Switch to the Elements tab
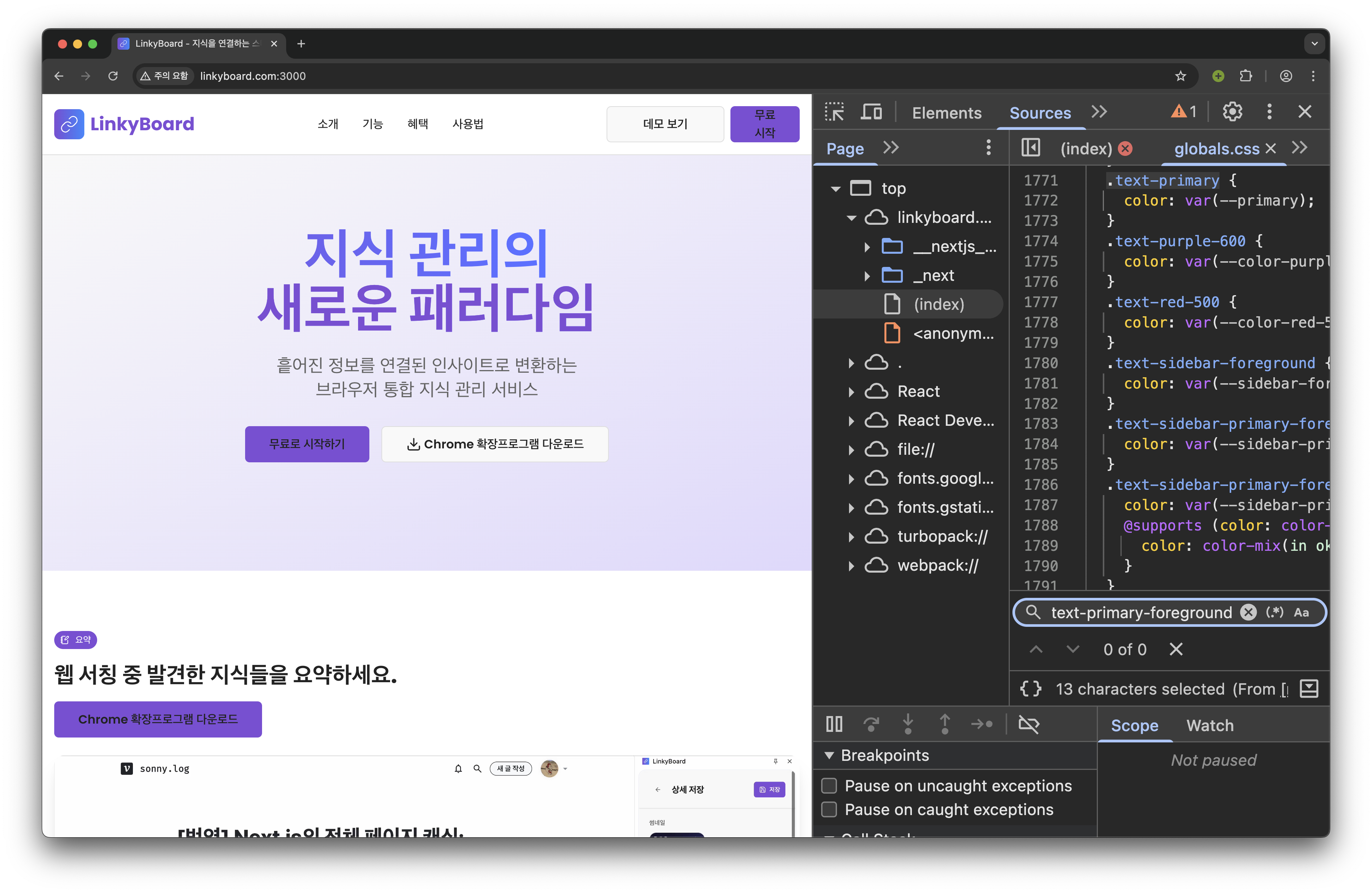This screenshot has height=893, width=1372. click(x=946, y=113)
